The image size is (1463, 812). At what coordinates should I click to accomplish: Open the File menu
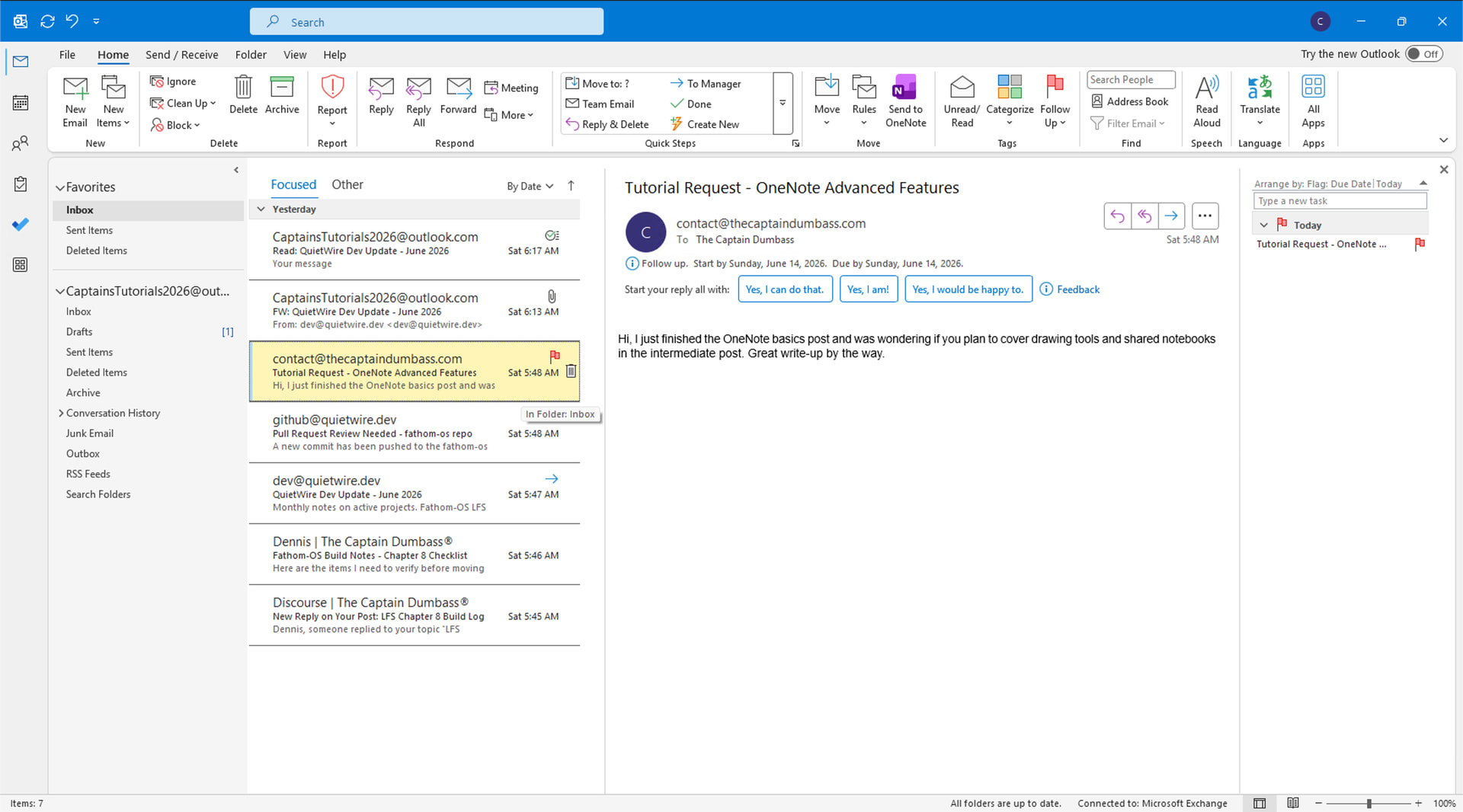pyautogui.click(x=67, y=55)
